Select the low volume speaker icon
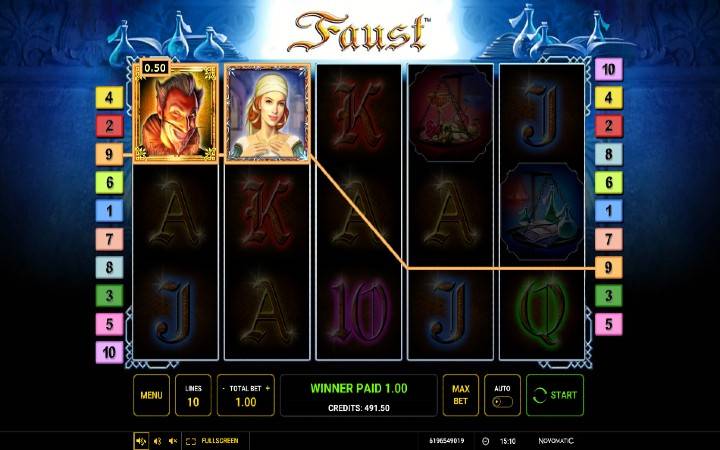Screen dimensions: 720x450 click(x=157, y=441)
